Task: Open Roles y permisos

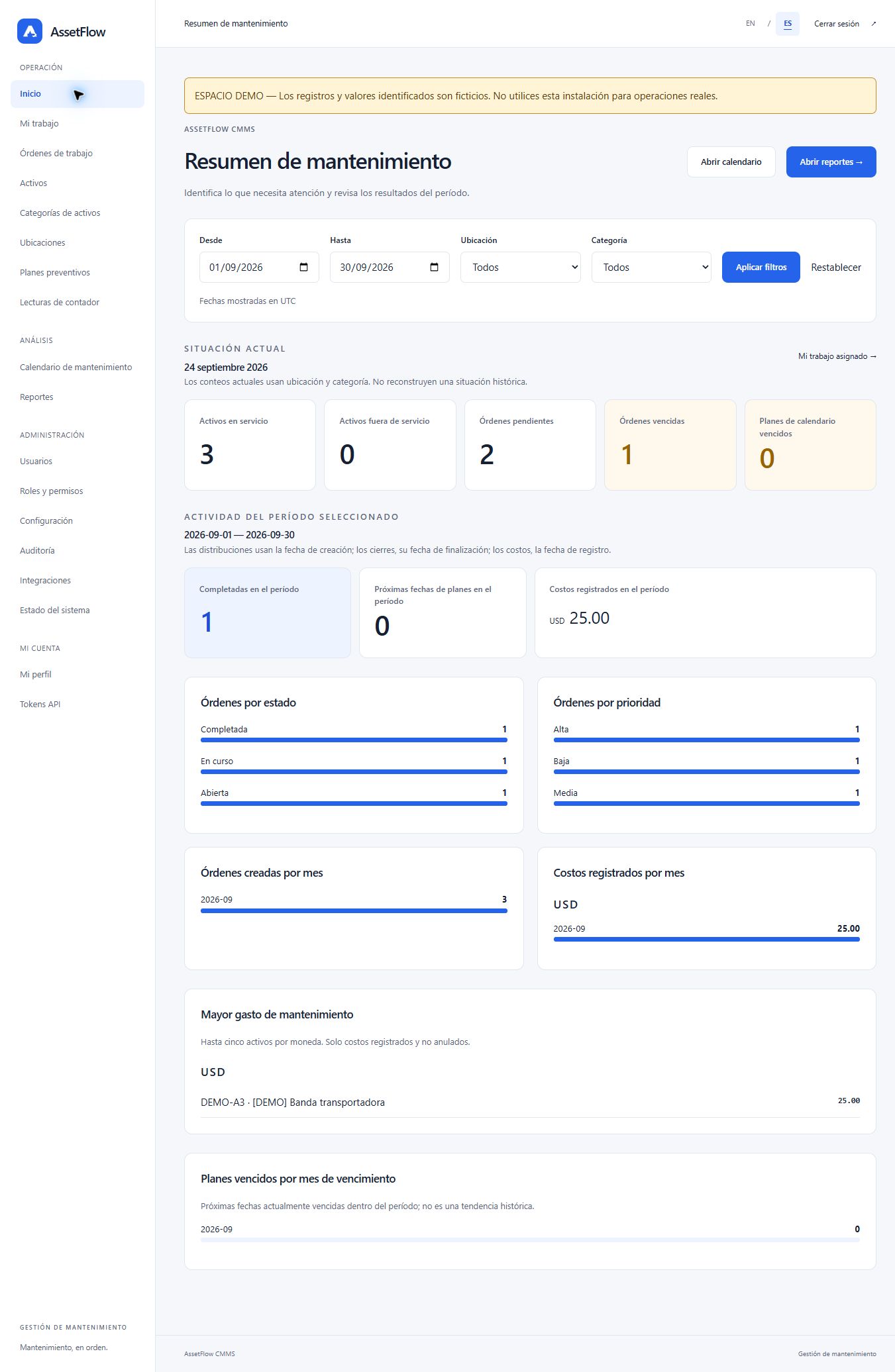Action: tap(78, 491)
